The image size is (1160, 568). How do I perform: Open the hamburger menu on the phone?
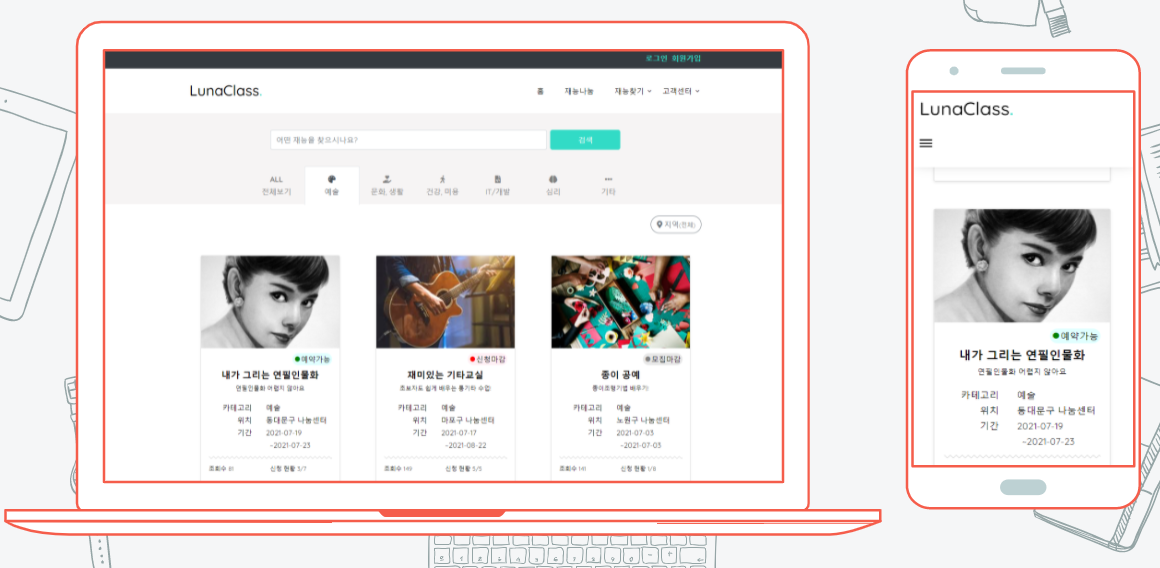pos(925,143)
